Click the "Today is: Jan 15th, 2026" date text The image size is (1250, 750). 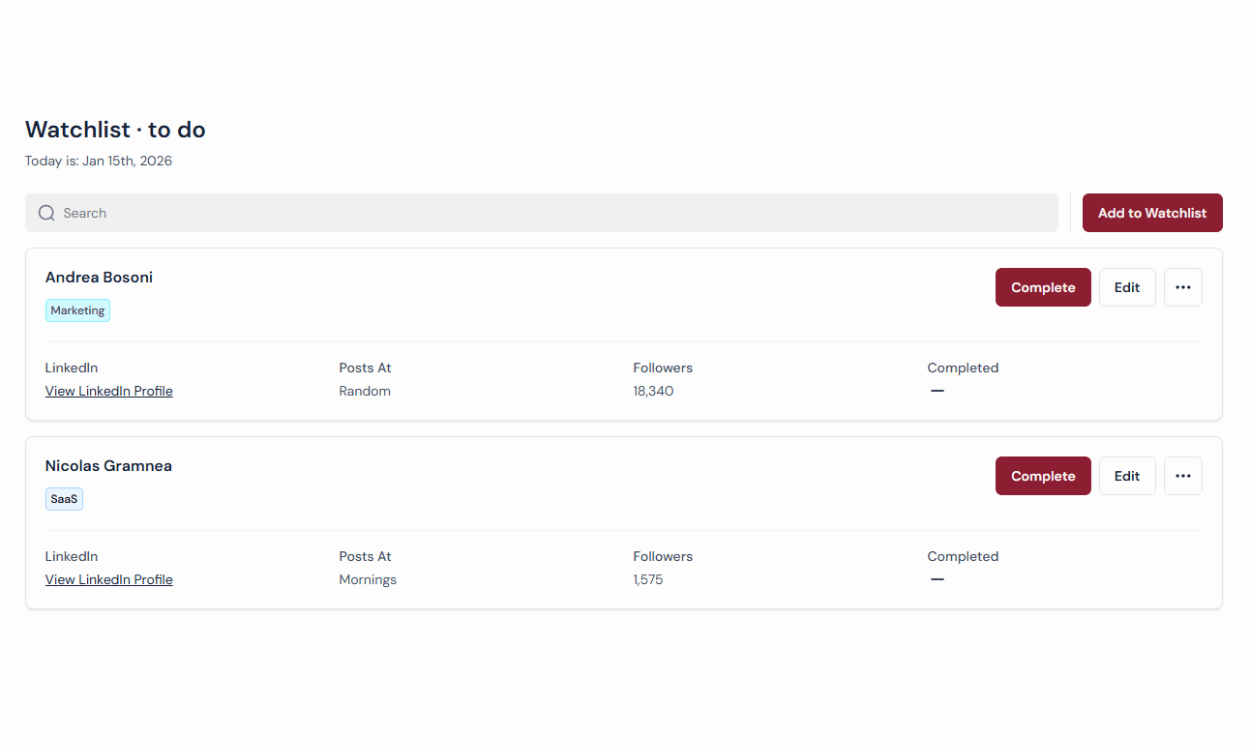[x=98, y=161]
